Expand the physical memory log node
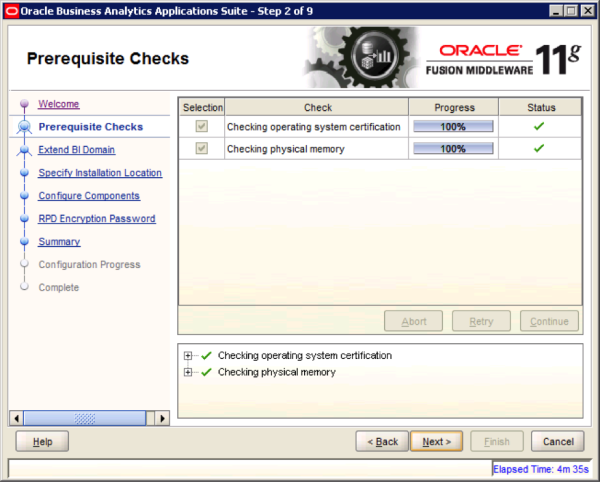The width and height of the screenshot is (600, 482). [188, 372]
